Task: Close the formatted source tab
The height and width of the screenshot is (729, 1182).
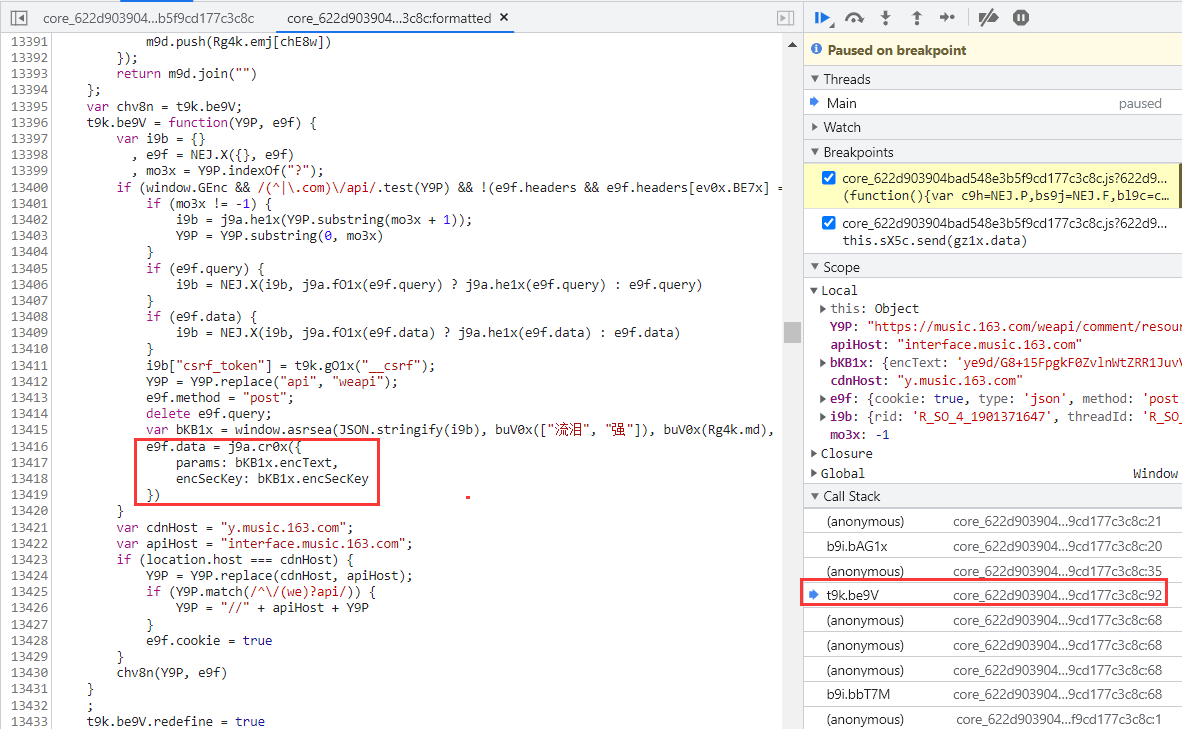Action: [502, 18]
